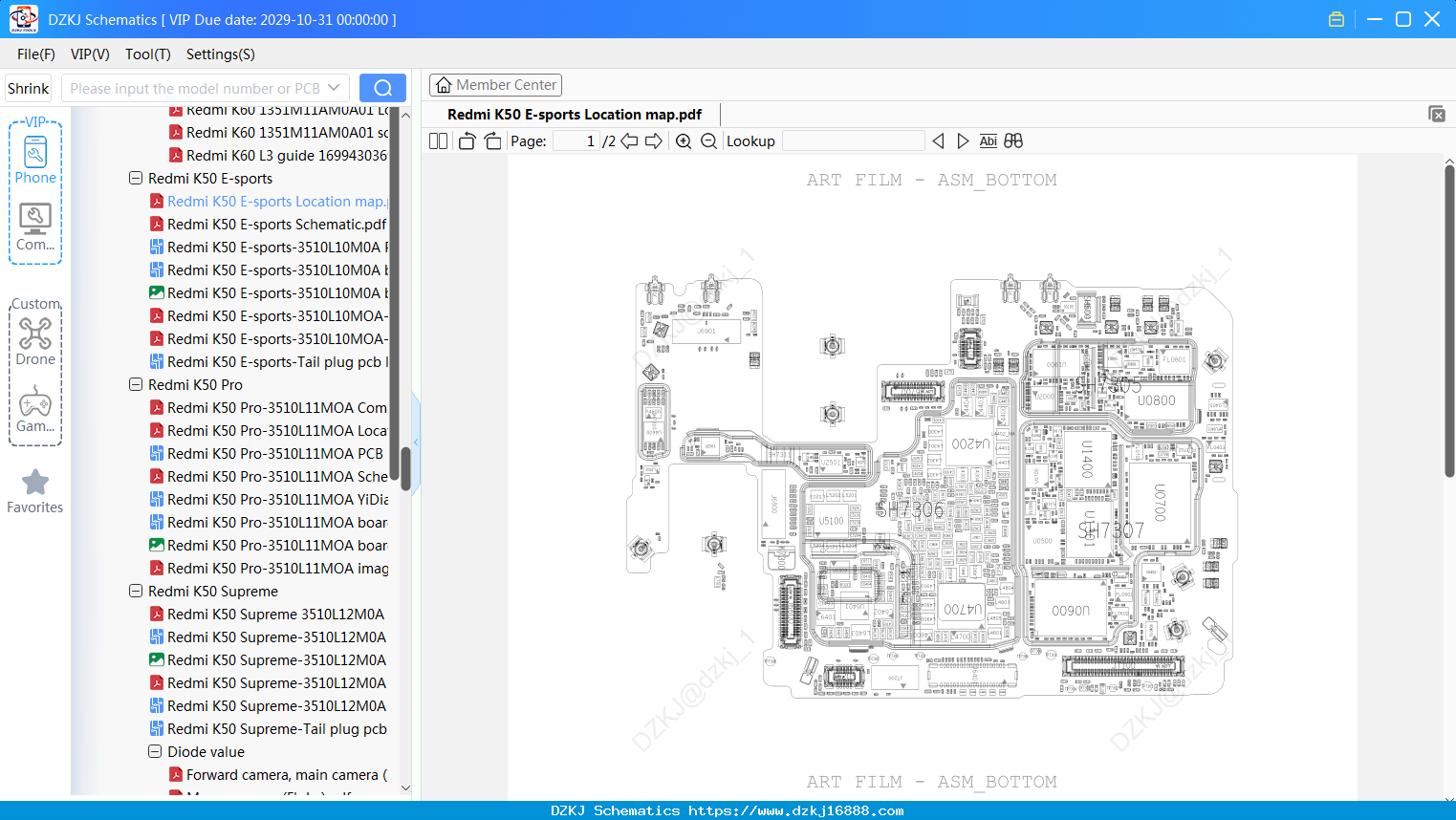Open Redmi K50 Pro-3510L11MOA PCB
Viewport: 1456px width, 820px height.
coord(267,454)
